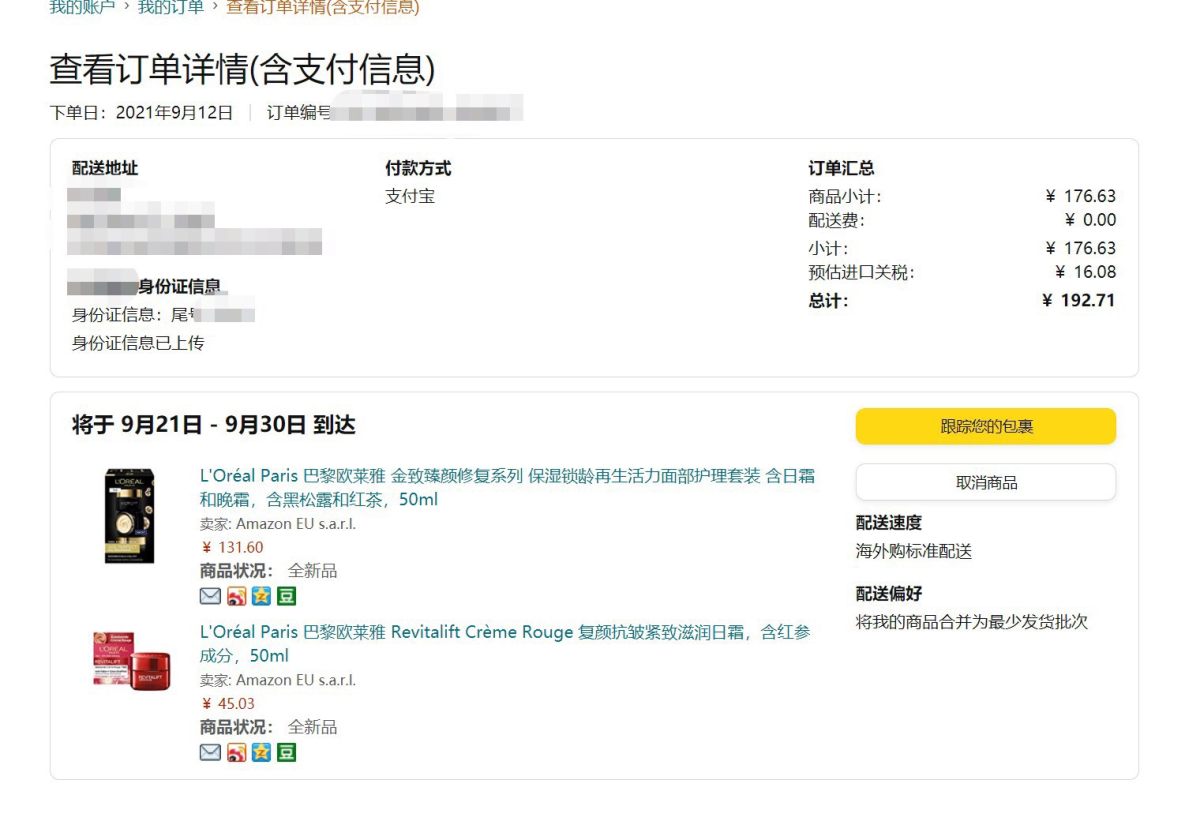The height and width of the screenshot is (825, 1200).
Task: Select the 身份证信息已上传 status text
Action: tap(138, 343)
